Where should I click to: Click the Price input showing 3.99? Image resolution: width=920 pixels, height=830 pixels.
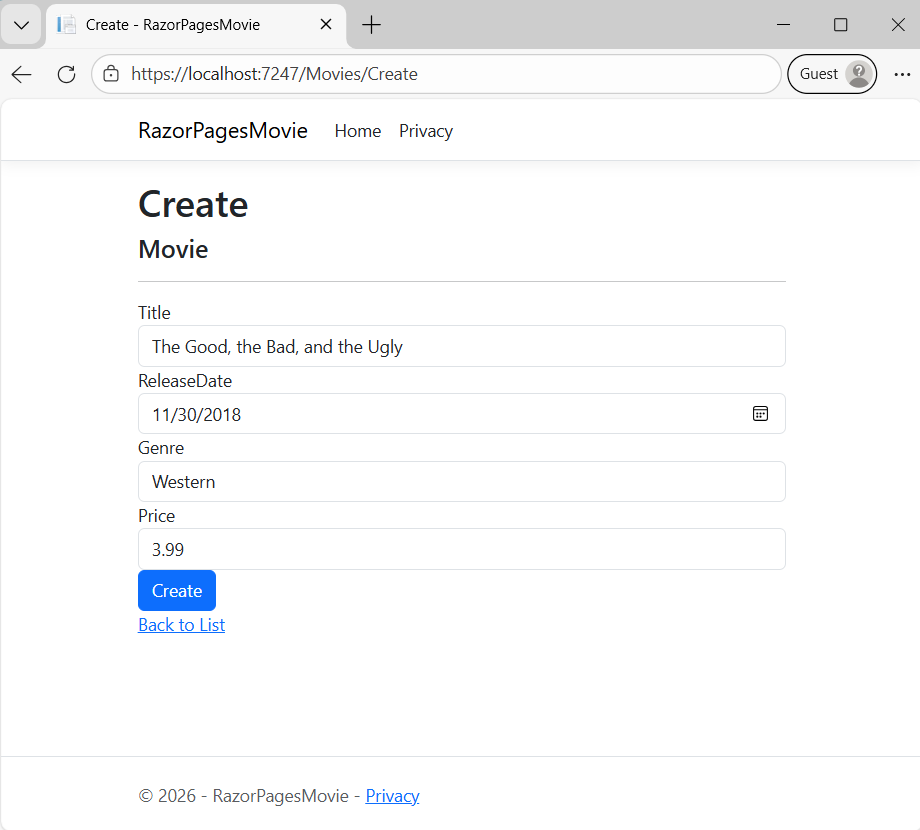[x=460, y=548]
